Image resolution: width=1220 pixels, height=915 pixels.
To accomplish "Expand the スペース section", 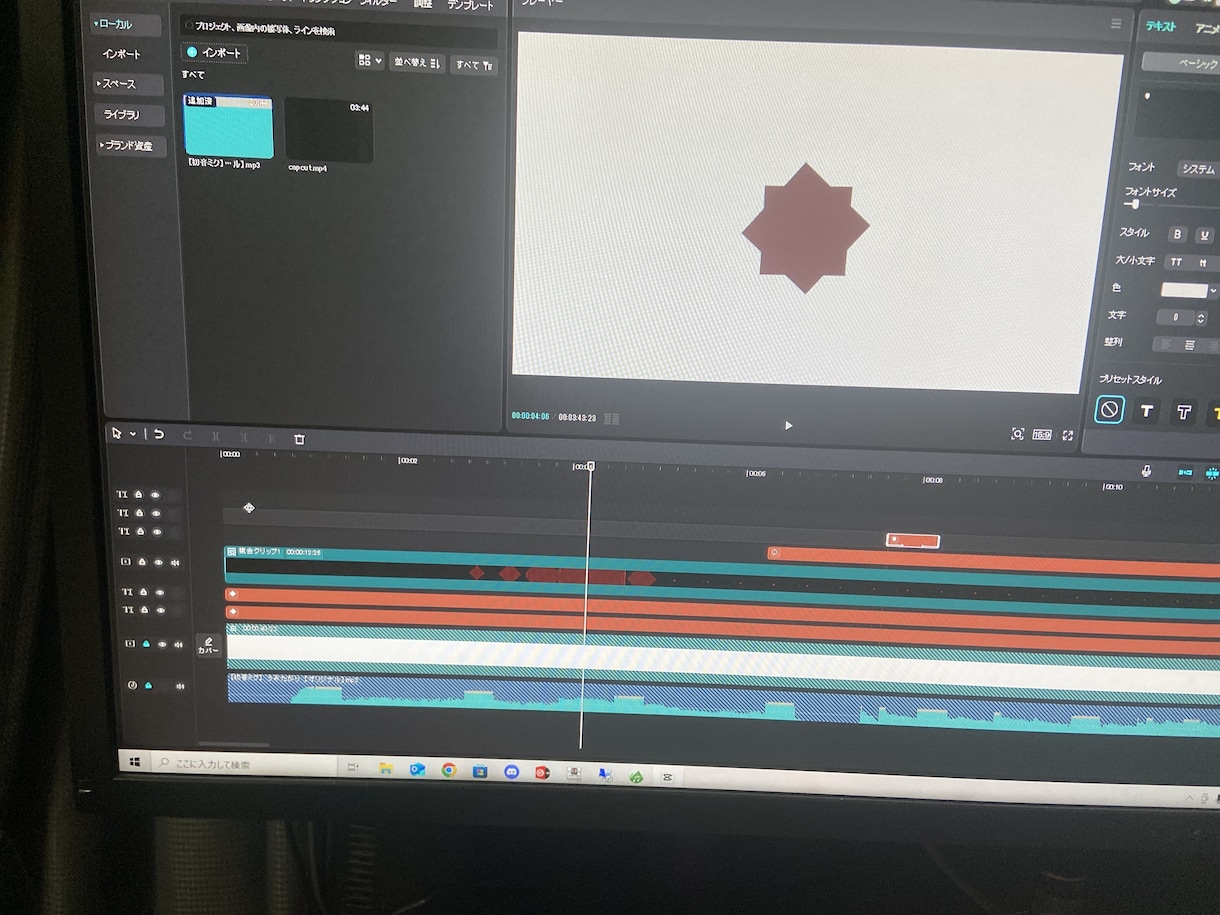I will pos(129,84).
